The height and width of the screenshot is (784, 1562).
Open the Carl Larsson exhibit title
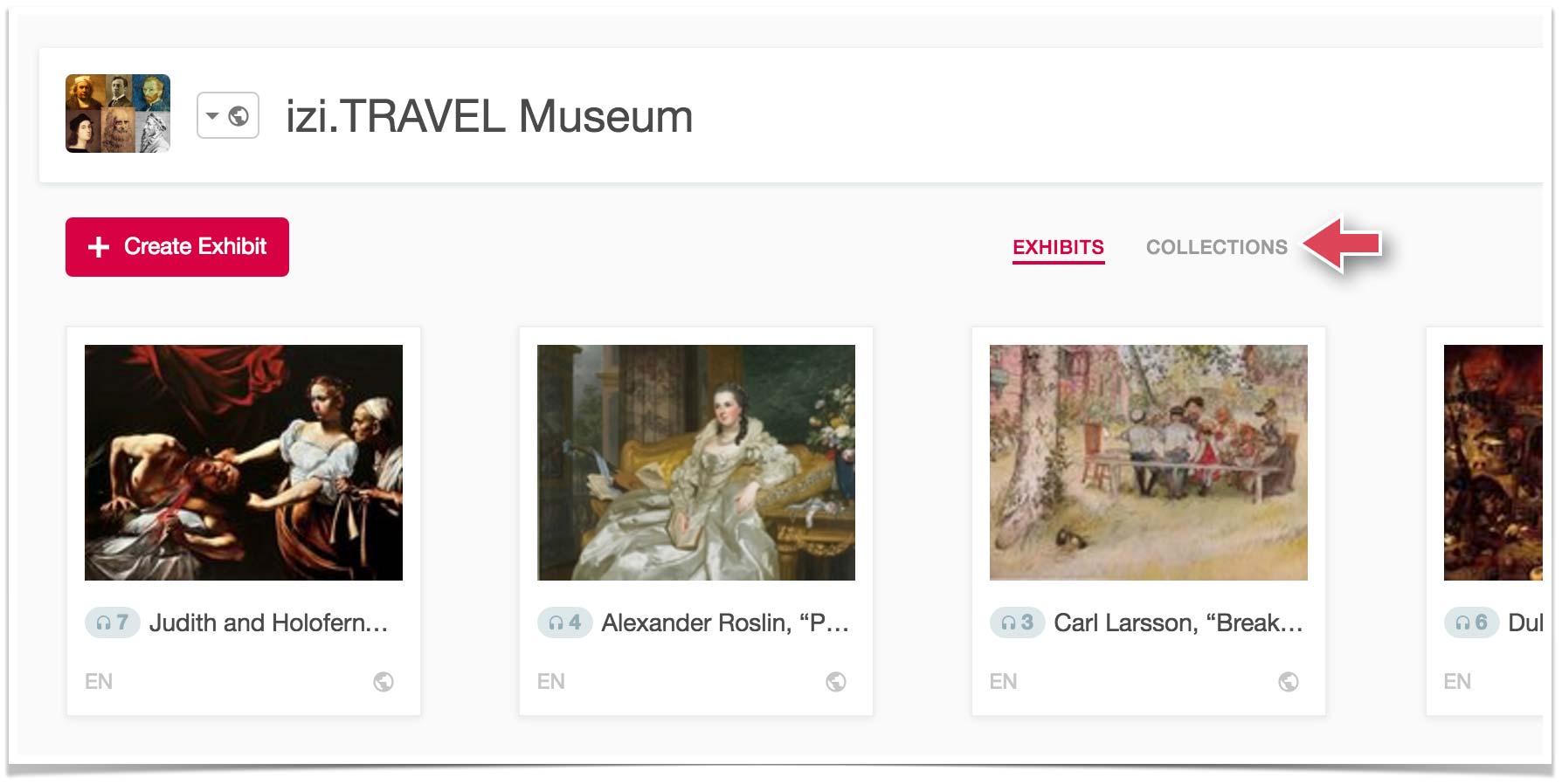[x=1178, y=622]
